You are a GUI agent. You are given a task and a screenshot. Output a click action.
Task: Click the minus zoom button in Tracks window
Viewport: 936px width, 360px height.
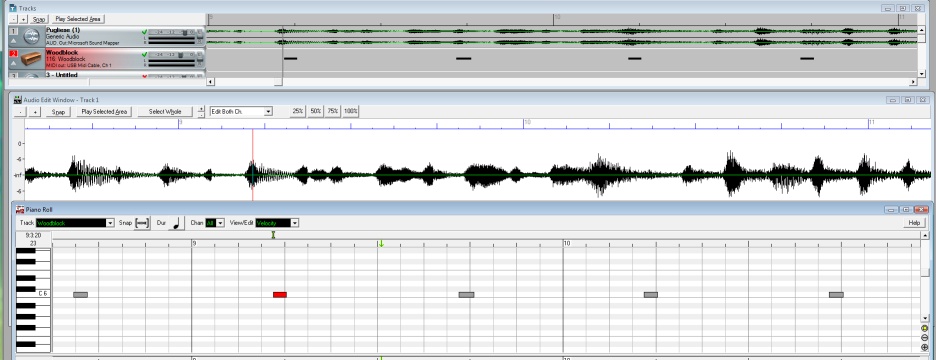pos(14,19)
